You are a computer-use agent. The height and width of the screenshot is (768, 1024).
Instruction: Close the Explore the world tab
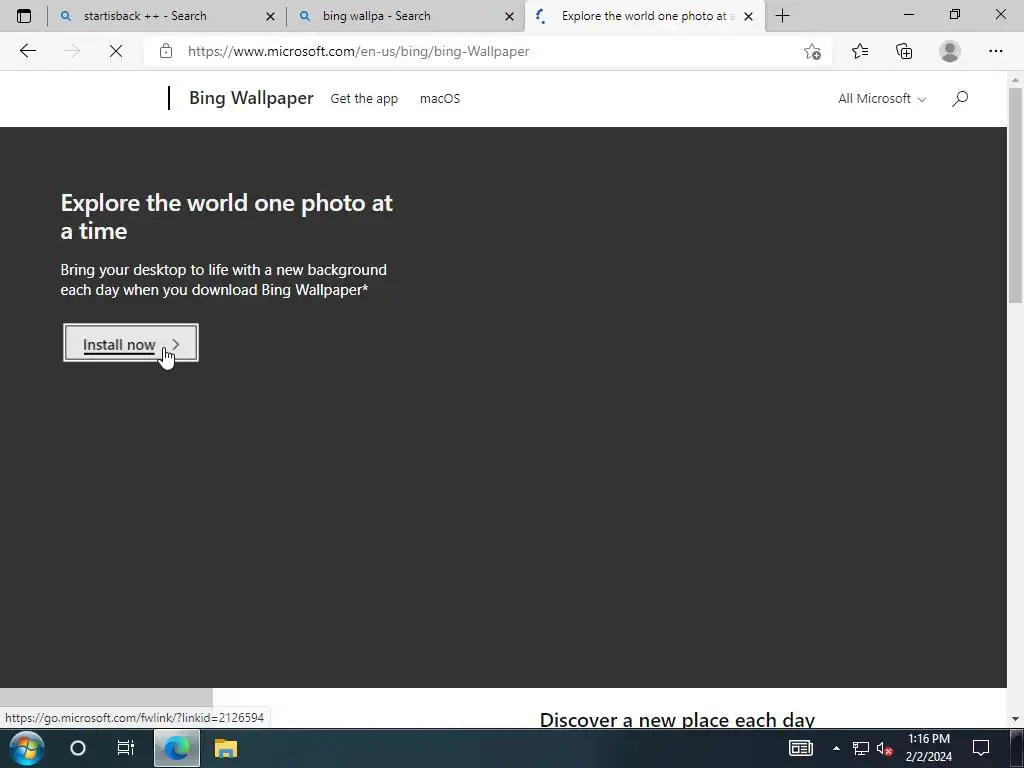748,16
